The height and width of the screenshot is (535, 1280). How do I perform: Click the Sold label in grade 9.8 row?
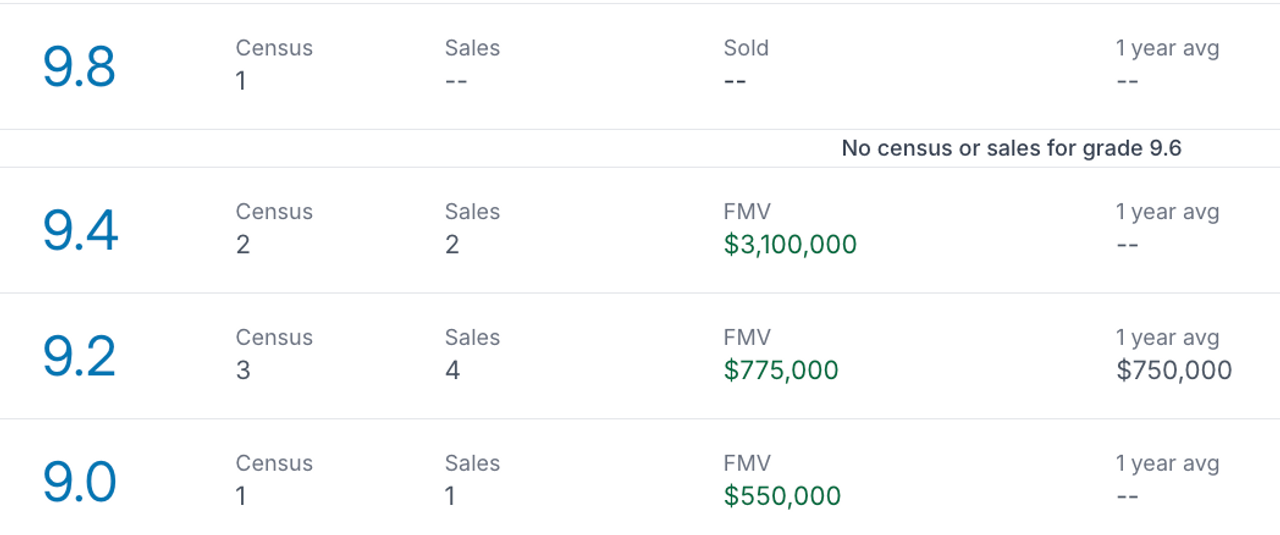(746, 48)
